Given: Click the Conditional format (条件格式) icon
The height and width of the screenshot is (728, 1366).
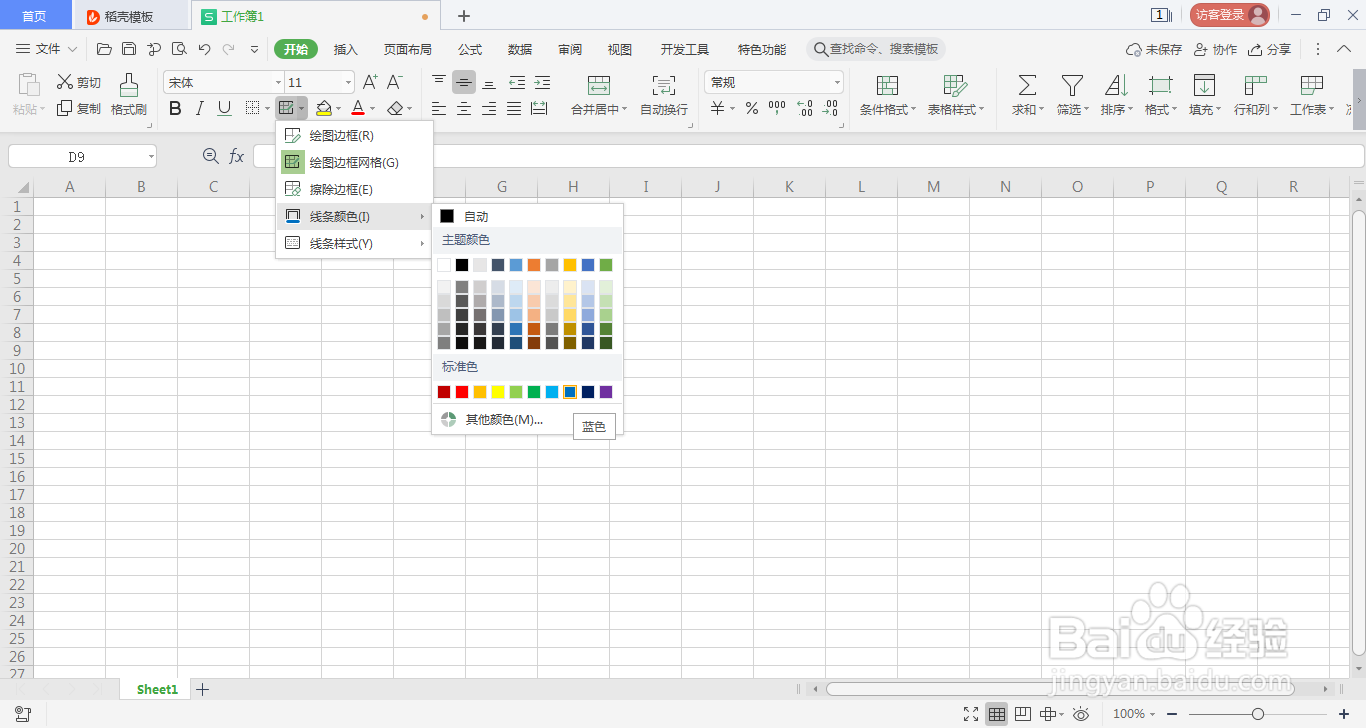Looking at the screenshot, I should 887,86.
